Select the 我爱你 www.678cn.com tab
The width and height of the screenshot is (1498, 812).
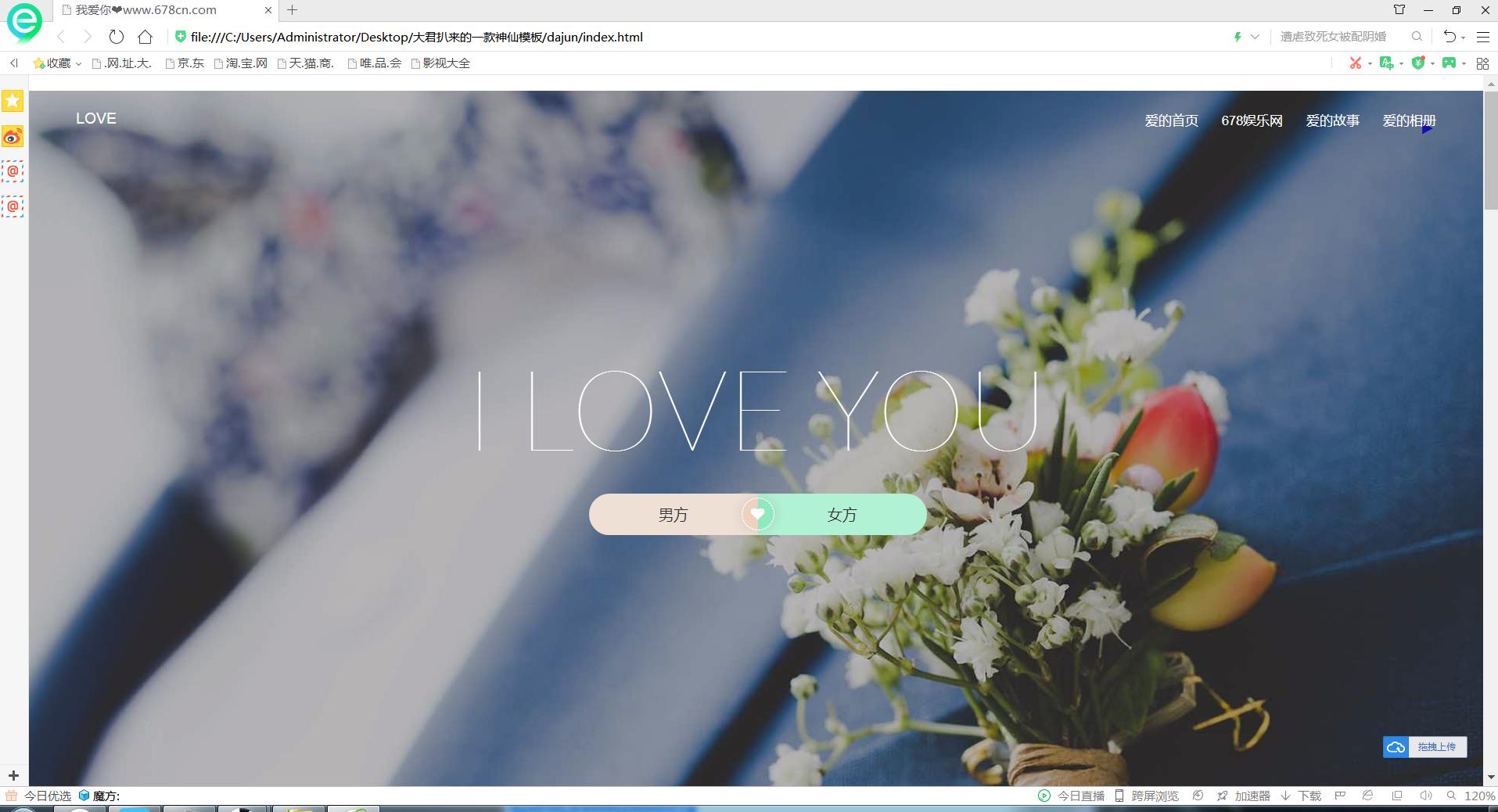166,10
